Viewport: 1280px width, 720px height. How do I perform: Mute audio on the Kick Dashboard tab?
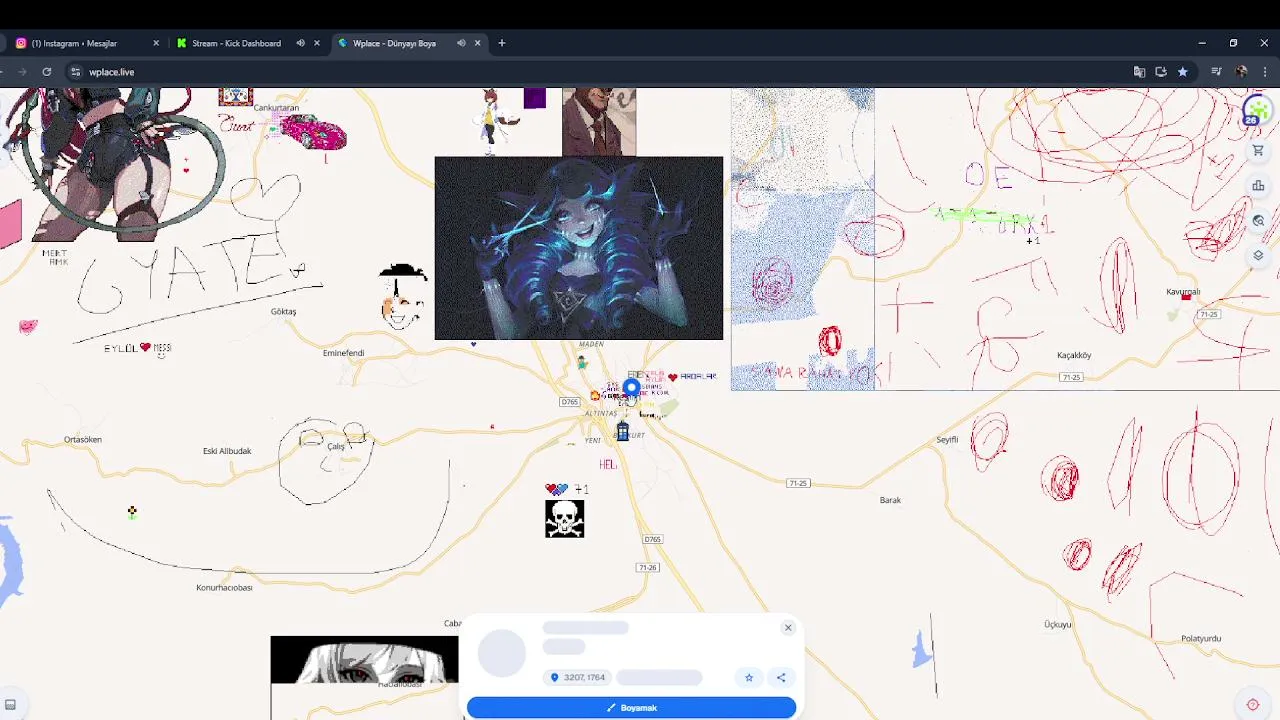300,43
